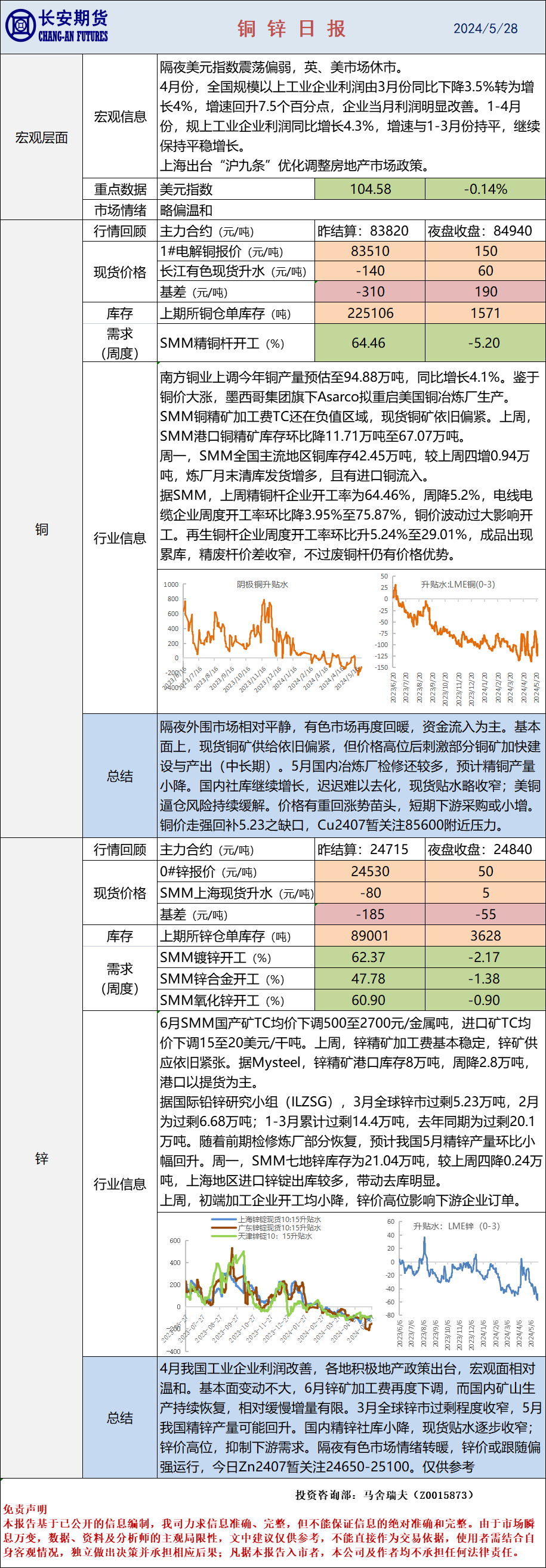Click 长江有色现货升水 value -140
This screenshot has height=1568, width=546.
pos(370,271)
